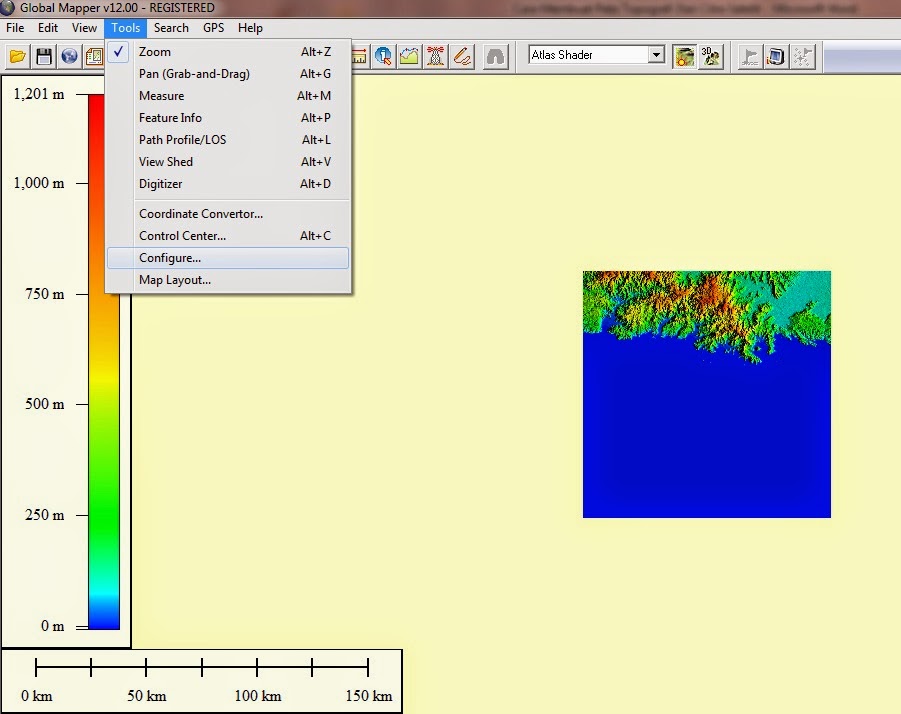Open the Search menu
The height and width of the screenshot is (714, 901).
tap(171, 28)
